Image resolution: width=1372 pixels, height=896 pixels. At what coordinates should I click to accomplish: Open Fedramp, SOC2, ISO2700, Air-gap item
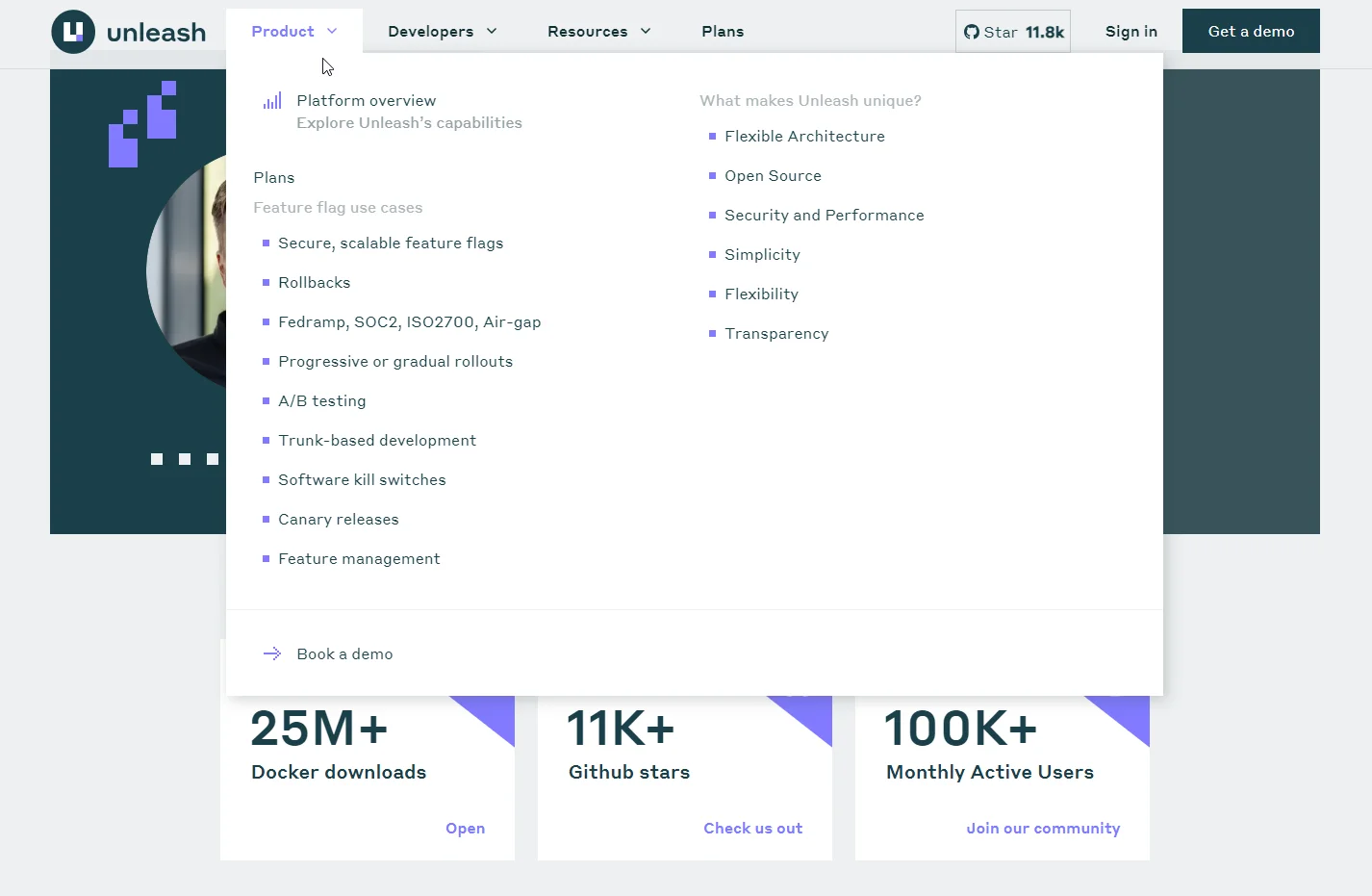410,321
